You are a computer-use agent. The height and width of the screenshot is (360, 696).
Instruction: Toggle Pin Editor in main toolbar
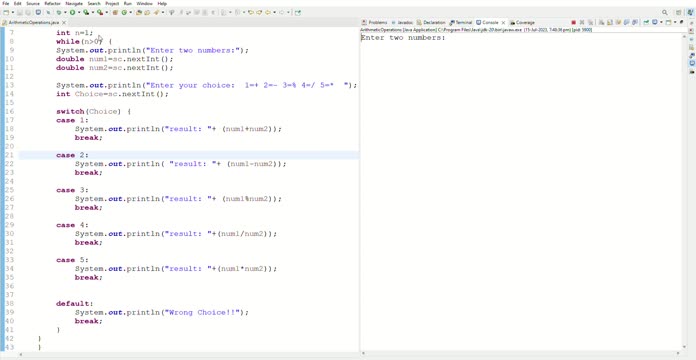(x=298, y=12)
